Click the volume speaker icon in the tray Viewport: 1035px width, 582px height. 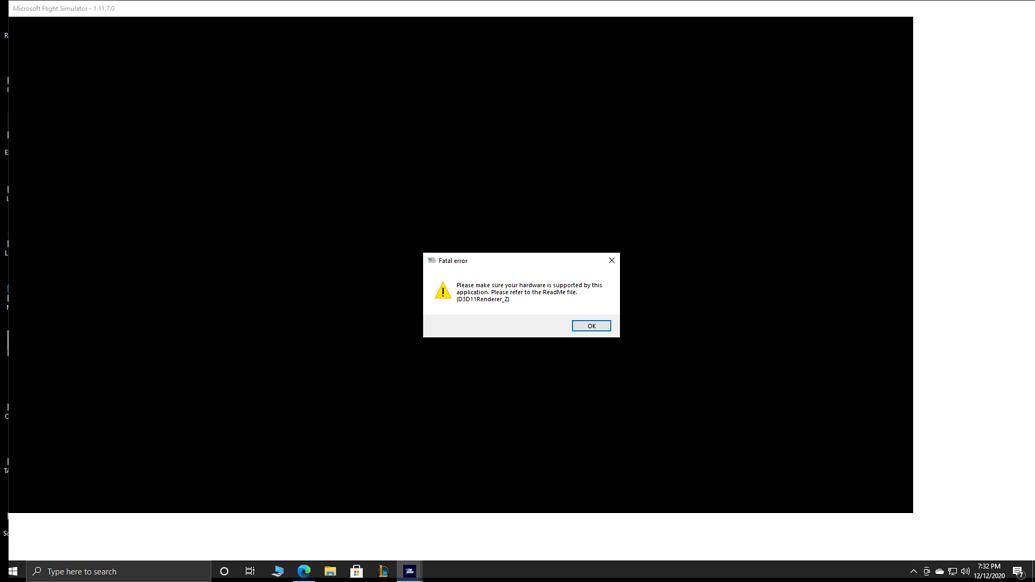coord(966,572)
